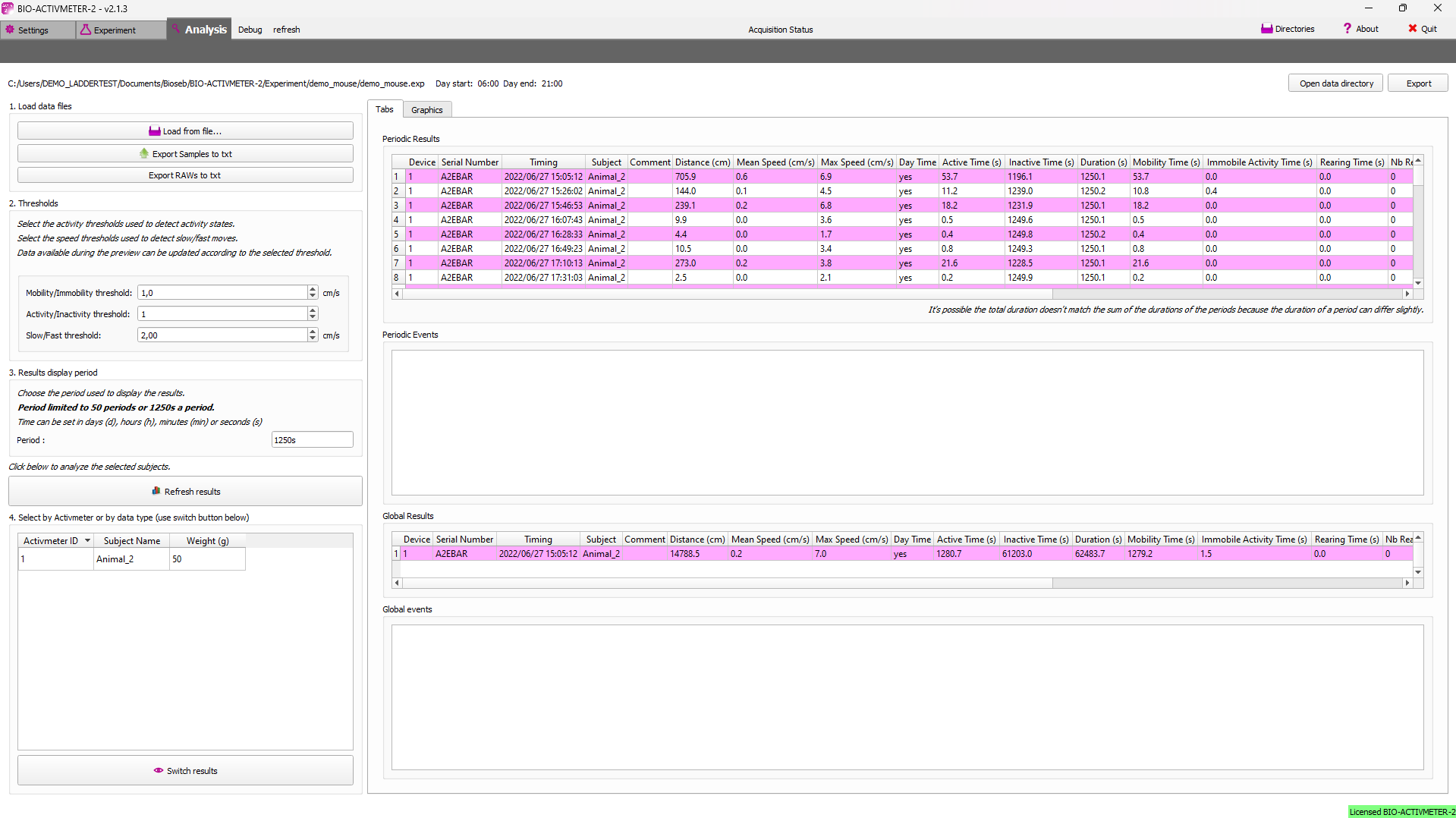1456x818 pixels.
Task: Click the Open data directory button
Action: click(1335, 83)
